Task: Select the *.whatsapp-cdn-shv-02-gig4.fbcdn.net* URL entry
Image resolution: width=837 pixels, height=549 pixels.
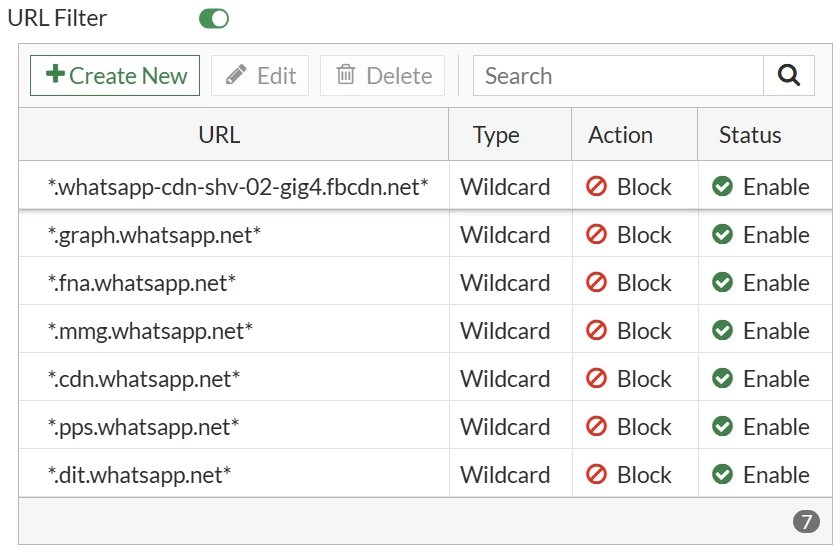Action: point(238,187)
